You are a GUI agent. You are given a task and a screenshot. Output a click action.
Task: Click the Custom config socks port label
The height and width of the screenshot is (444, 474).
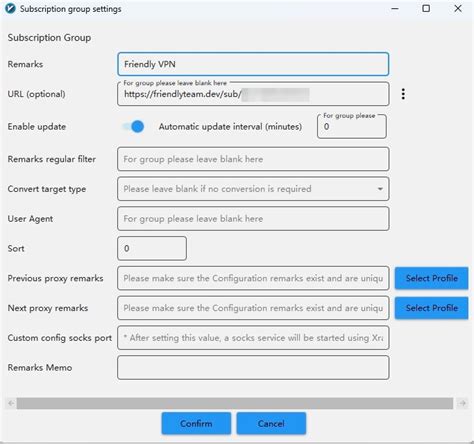pos(60,338)
